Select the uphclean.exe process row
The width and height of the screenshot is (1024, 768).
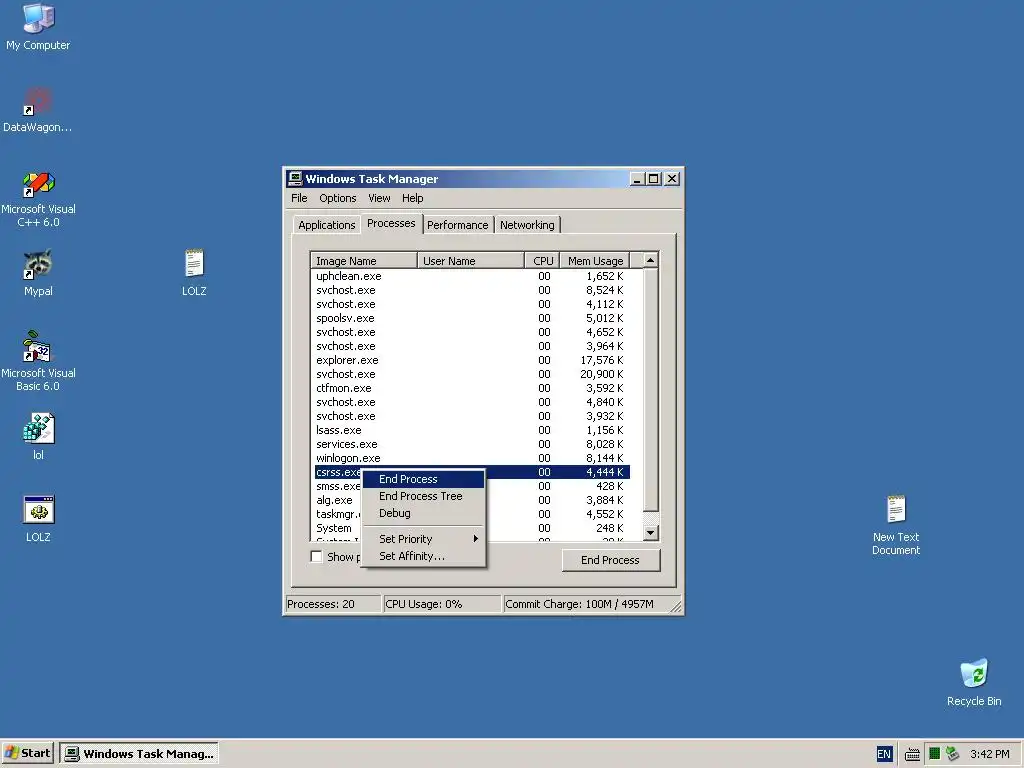470,276
